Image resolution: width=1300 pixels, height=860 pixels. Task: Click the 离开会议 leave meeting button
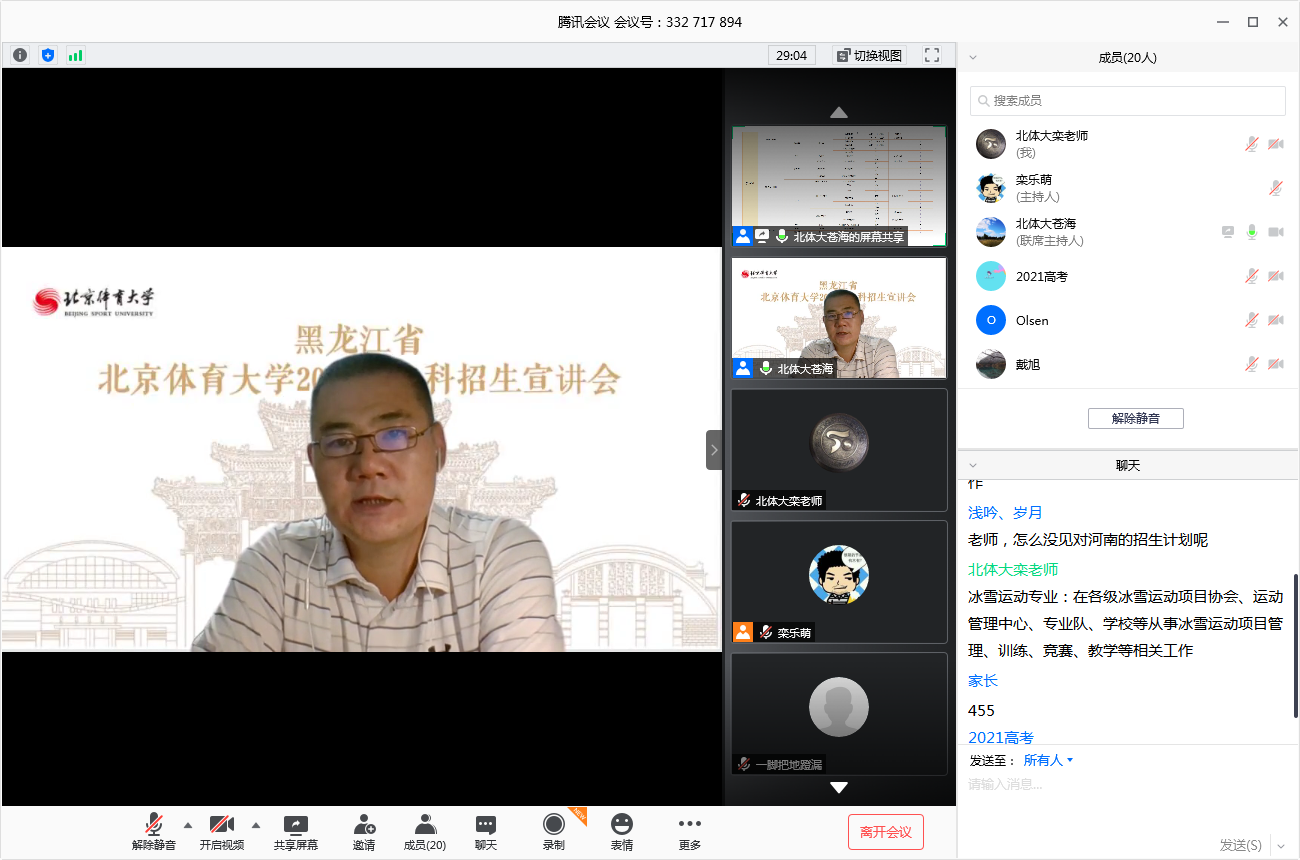(x=884, y=831)
